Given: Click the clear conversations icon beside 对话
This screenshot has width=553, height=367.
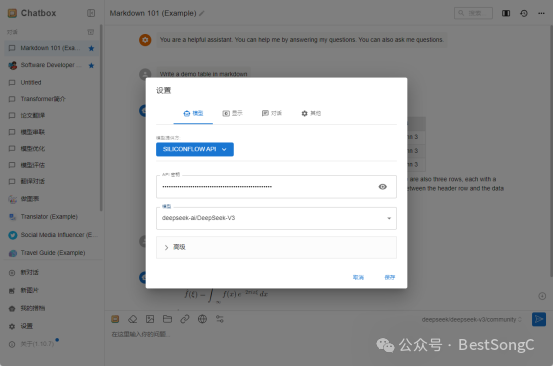Looking at the screenshot, I should (91, 32).
